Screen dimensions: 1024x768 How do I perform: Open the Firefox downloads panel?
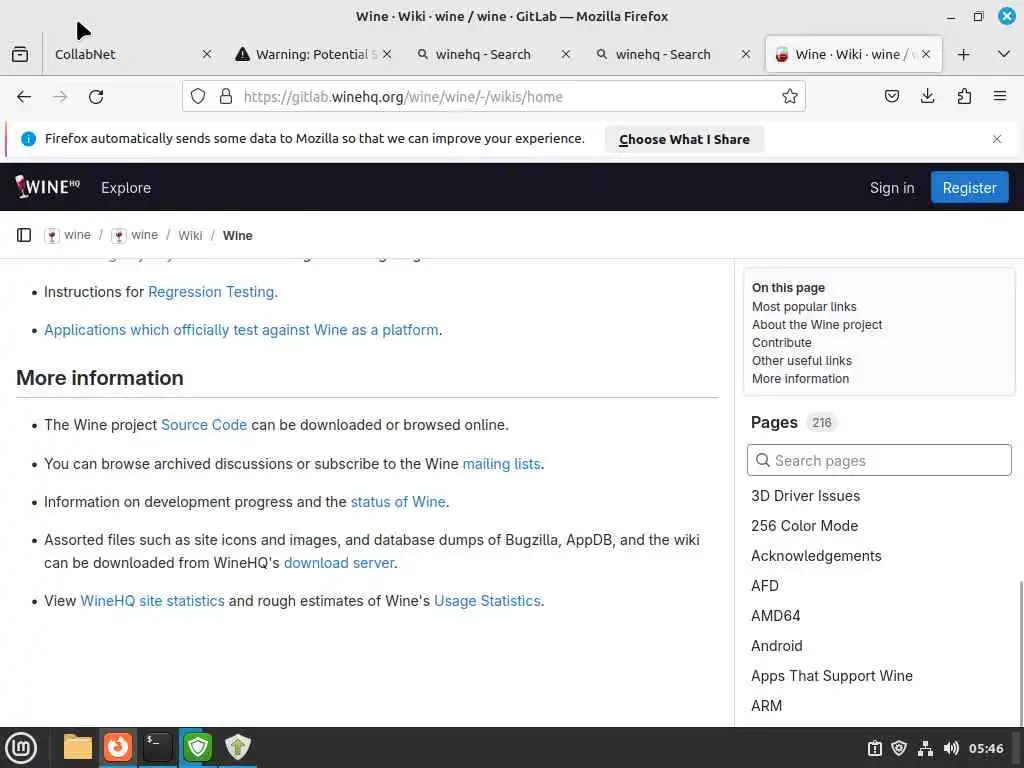(x=927, y=97)
